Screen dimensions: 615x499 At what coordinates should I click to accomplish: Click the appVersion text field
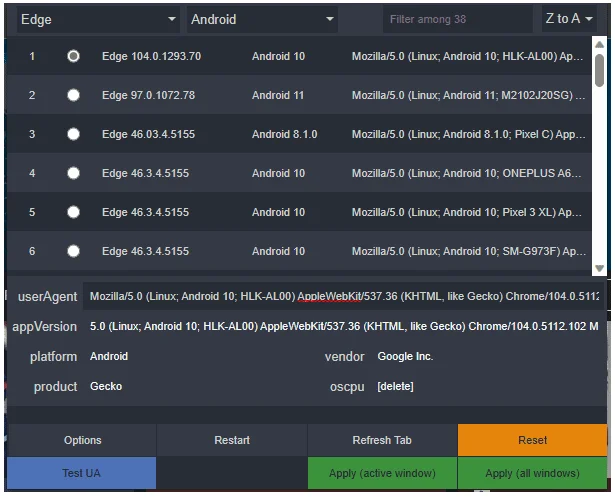(x=344, y=326)
